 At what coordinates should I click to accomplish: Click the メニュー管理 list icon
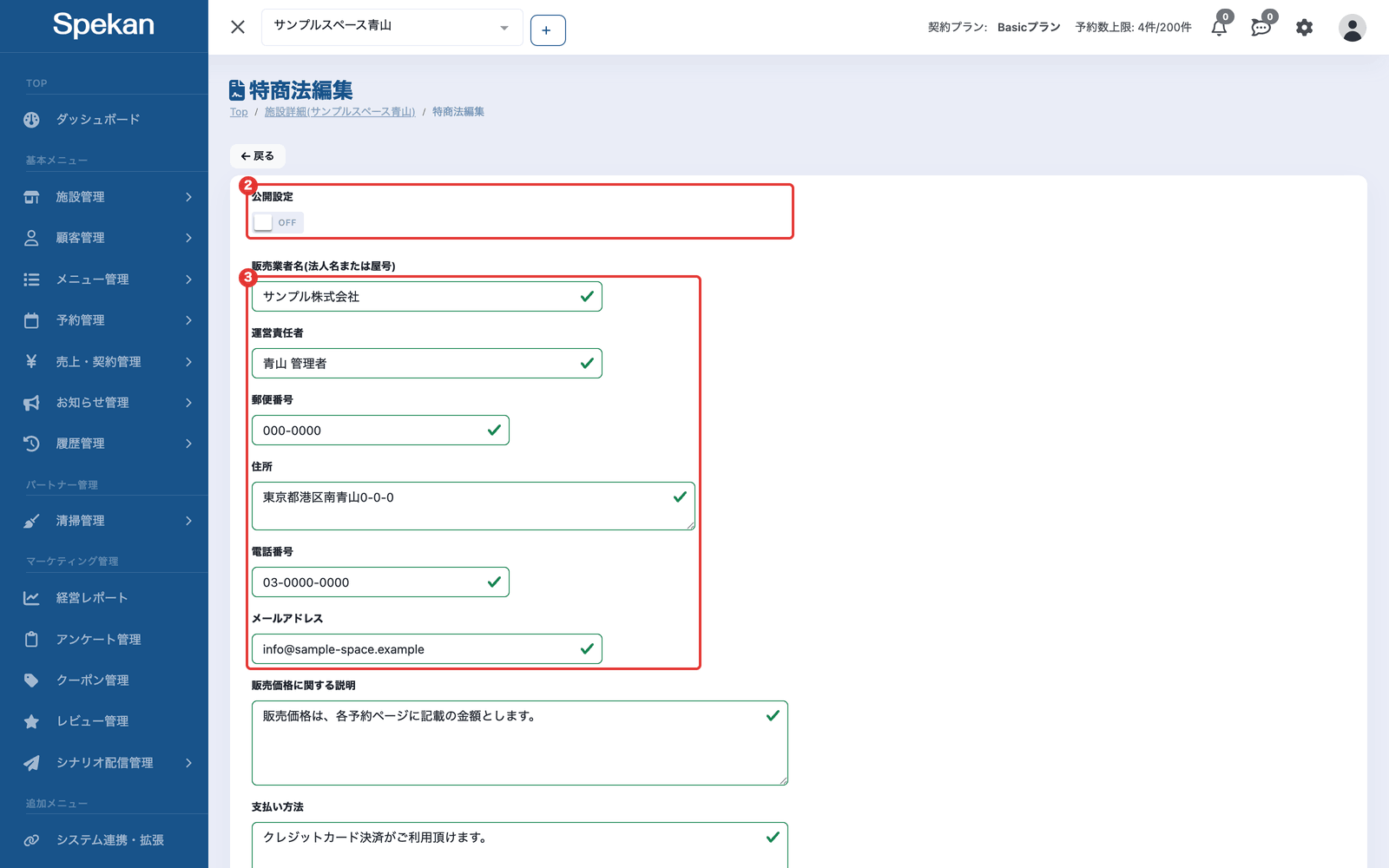(31, 279)
